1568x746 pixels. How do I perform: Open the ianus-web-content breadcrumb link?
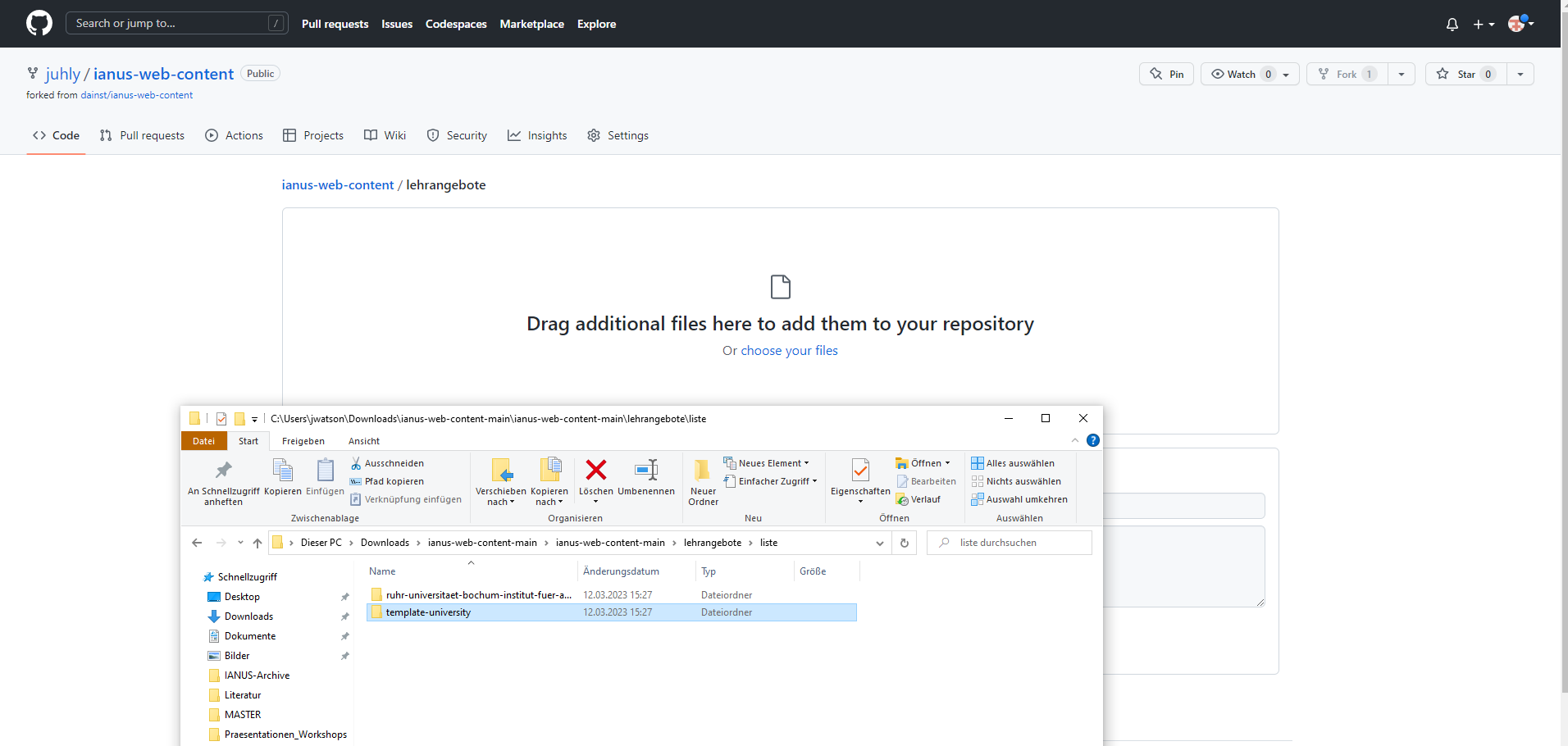pyautogui.click(x=338, y=185)
